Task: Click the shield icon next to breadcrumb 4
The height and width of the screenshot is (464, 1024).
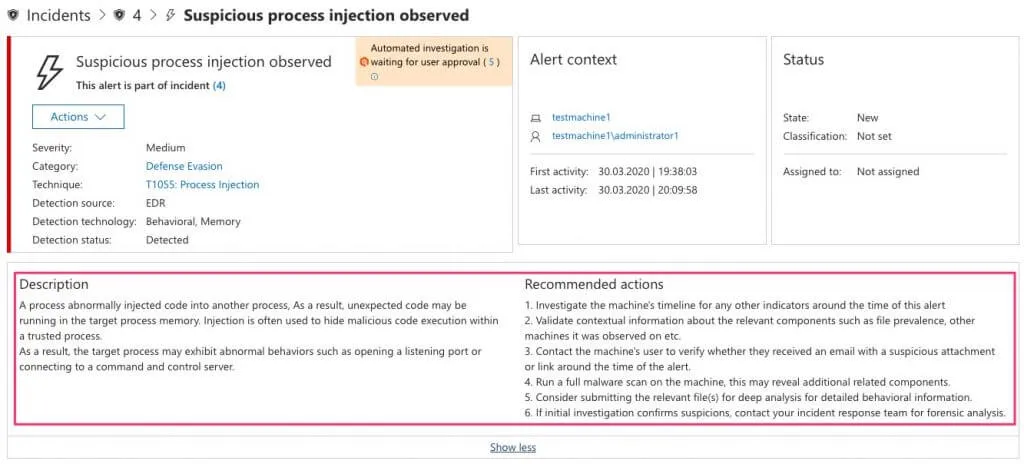Action: click(x=119, y=16)
